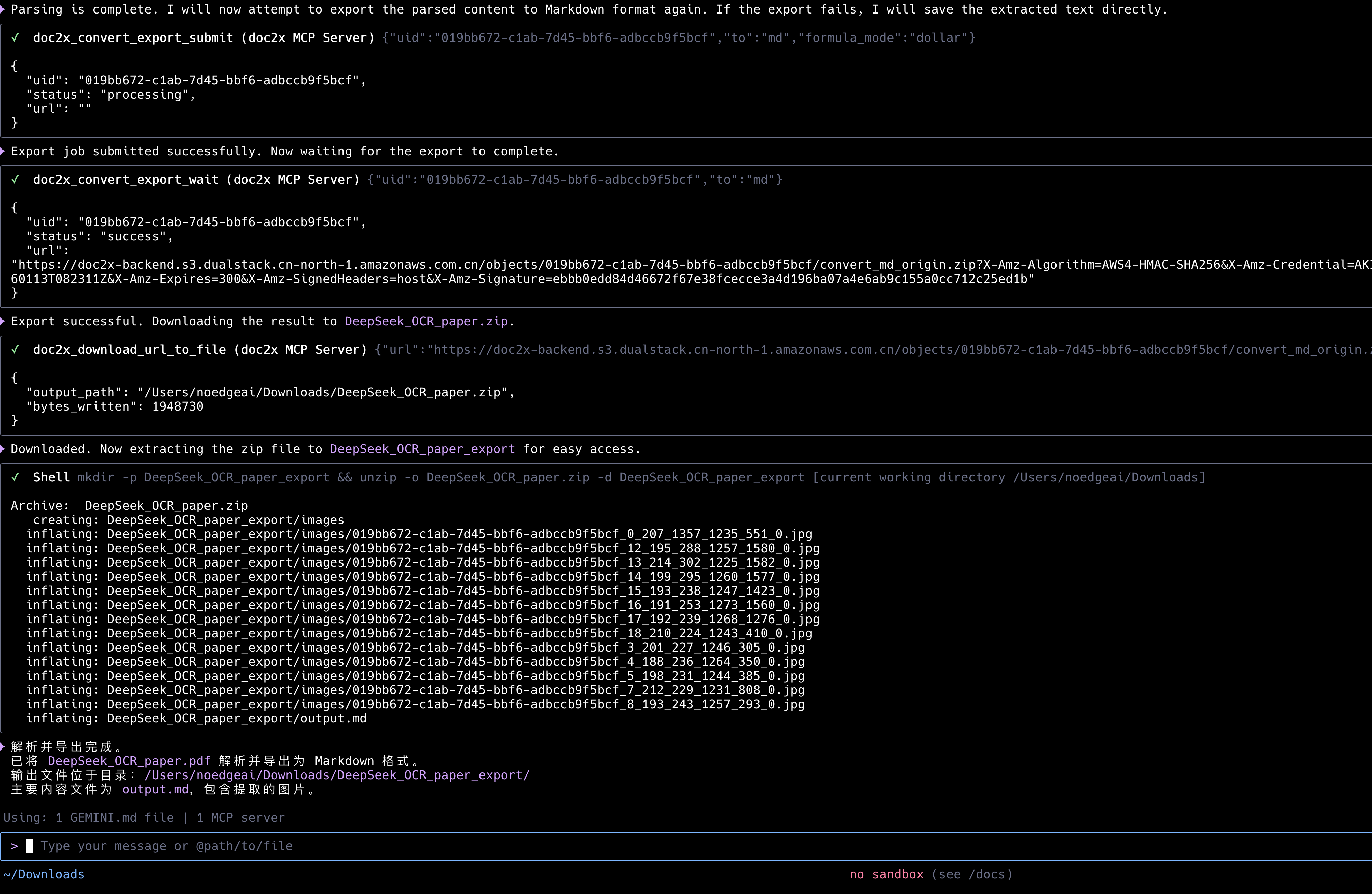1372x894 pixels.
Task: Click the checkmark beside doc2x_download_url_to_file
Action: (x=16, y=350)
